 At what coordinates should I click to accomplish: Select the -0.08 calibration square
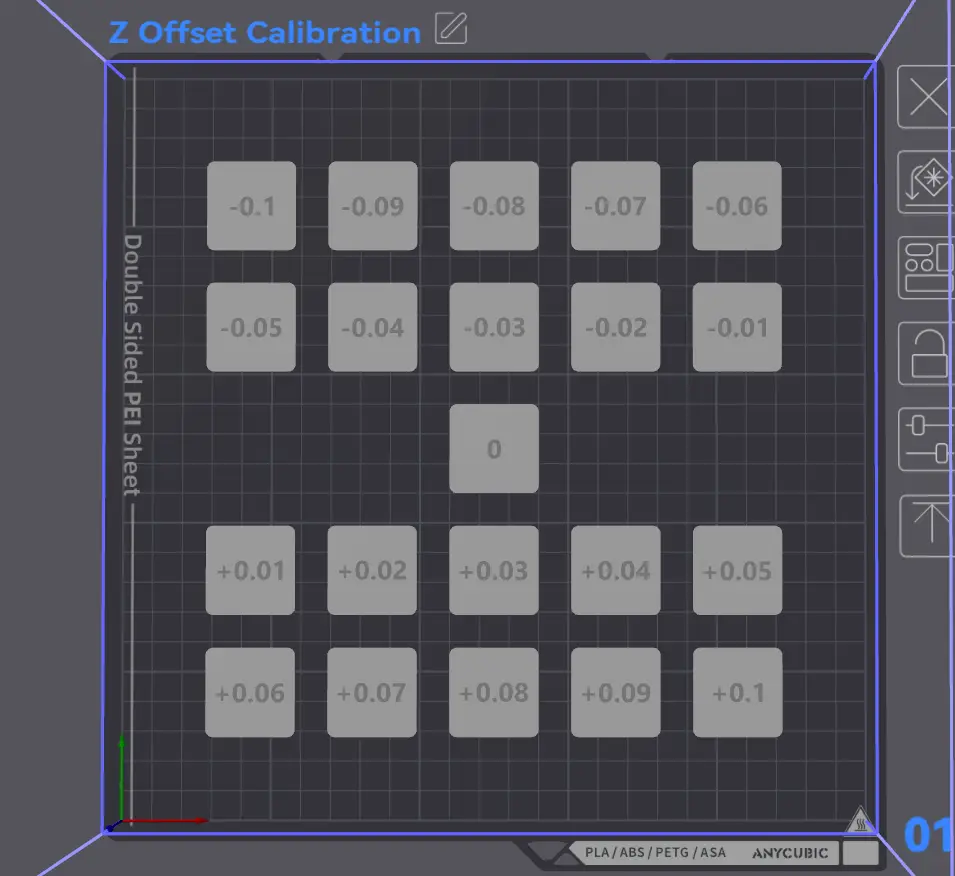coord(494,206)
